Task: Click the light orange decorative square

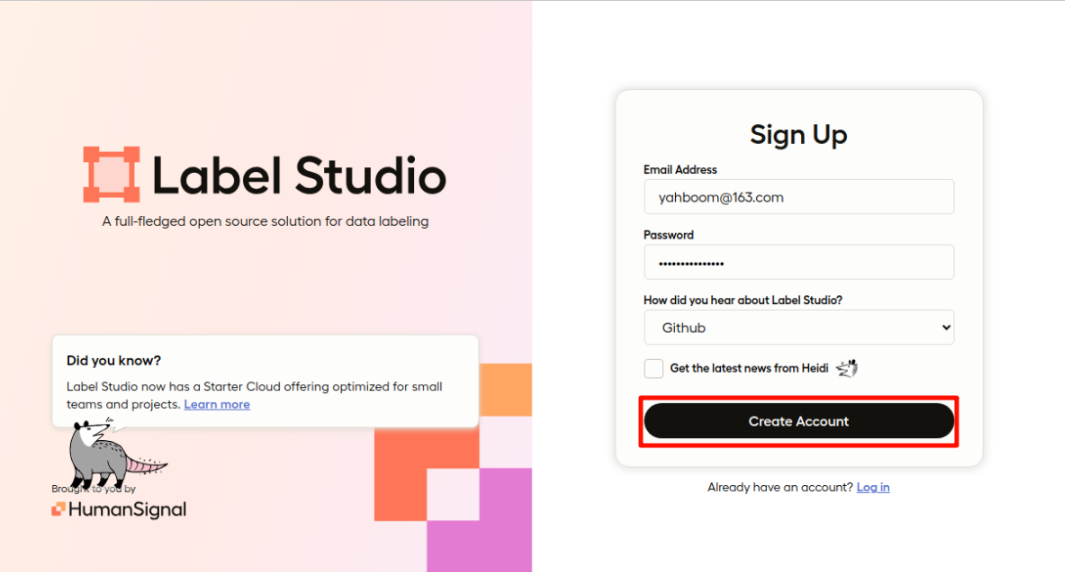Action: [x=506, y=390]
